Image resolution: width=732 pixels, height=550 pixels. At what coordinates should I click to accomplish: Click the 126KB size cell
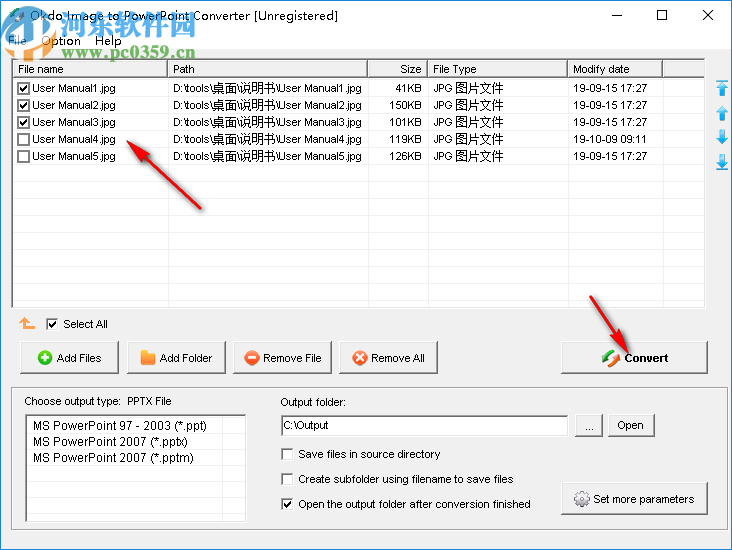pos(405,156)
